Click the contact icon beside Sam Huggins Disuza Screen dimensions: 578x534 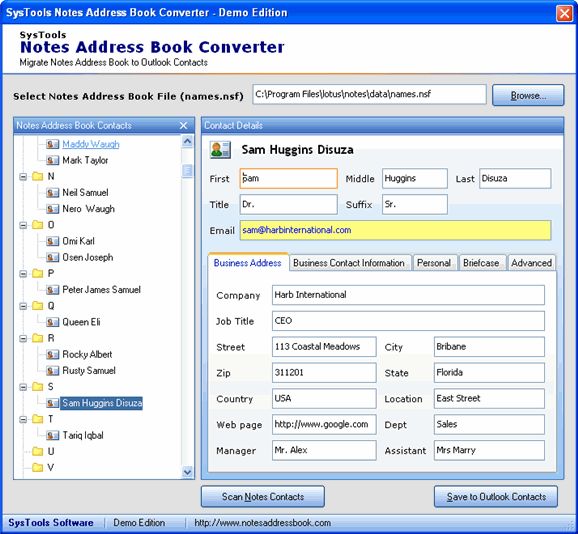tap(52, 403)
